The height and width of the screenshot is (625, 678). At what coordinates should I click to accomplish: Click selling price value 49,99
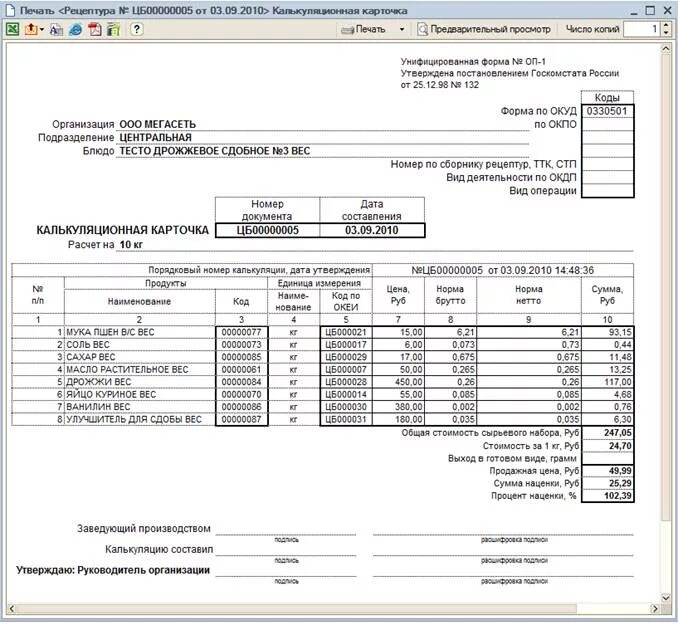608,471
